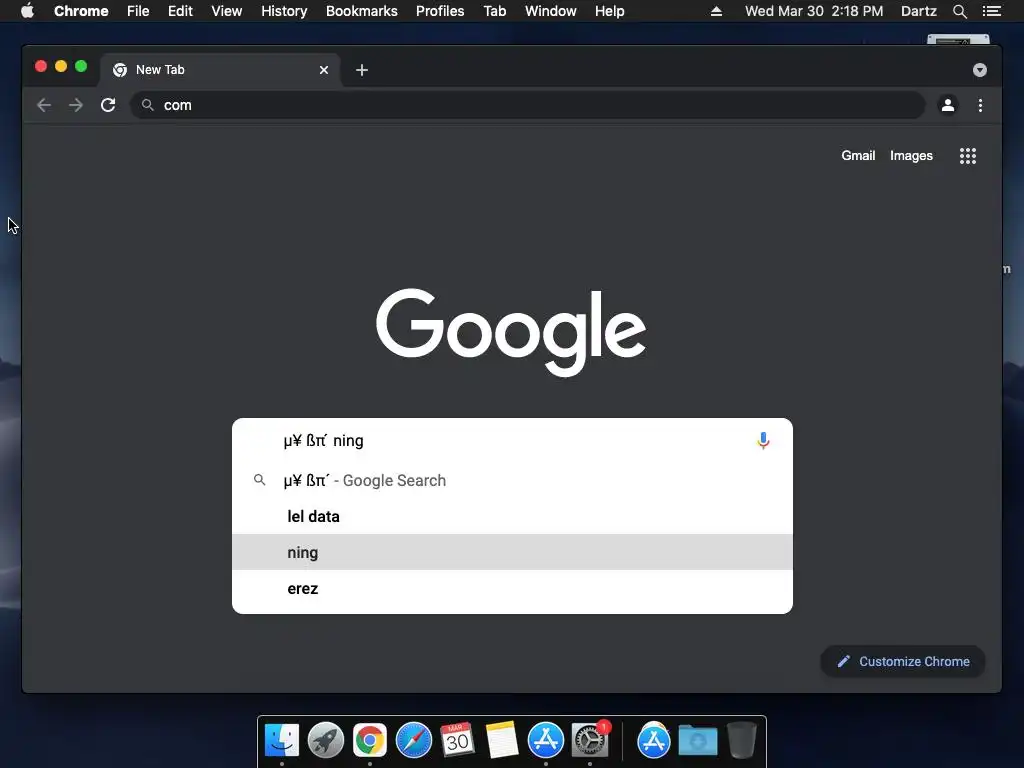Open the View menu
1024x768 pixels.
coord(227,11)
